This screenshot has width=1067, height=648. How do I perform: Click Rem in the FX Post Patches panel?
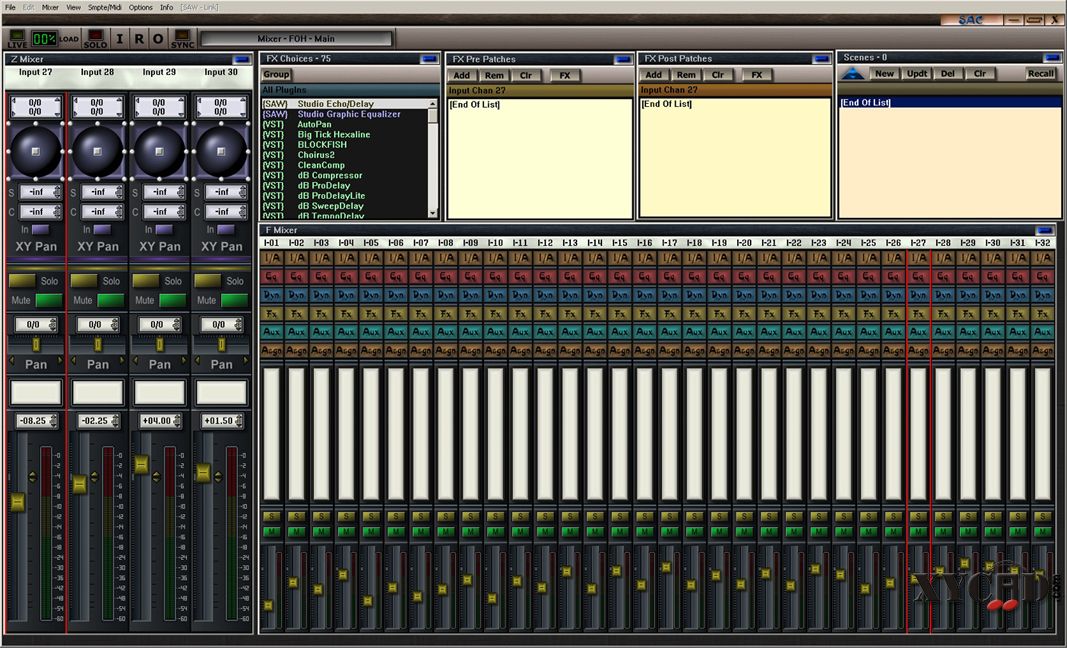(686, 75)
